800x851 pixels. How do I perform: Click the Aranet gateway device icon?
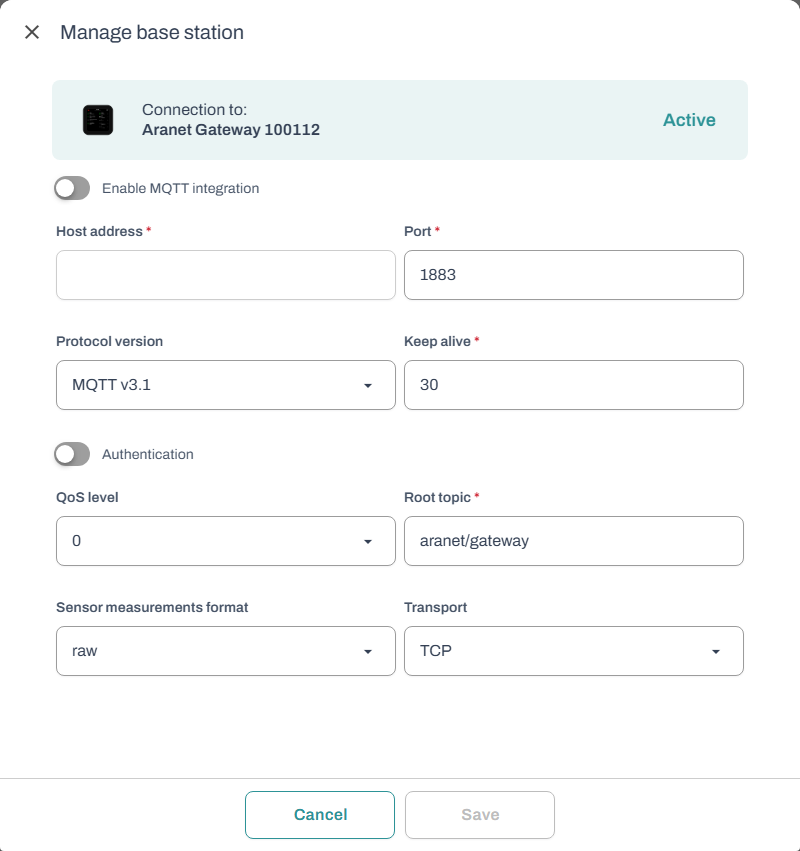(98, 120)
